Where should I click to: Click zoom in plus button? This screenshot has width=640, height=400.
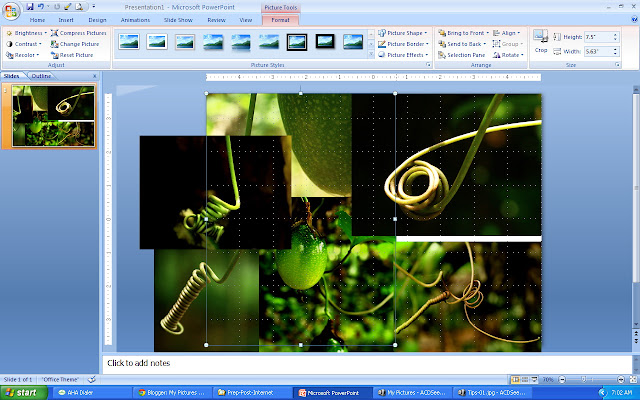(621, 380)
